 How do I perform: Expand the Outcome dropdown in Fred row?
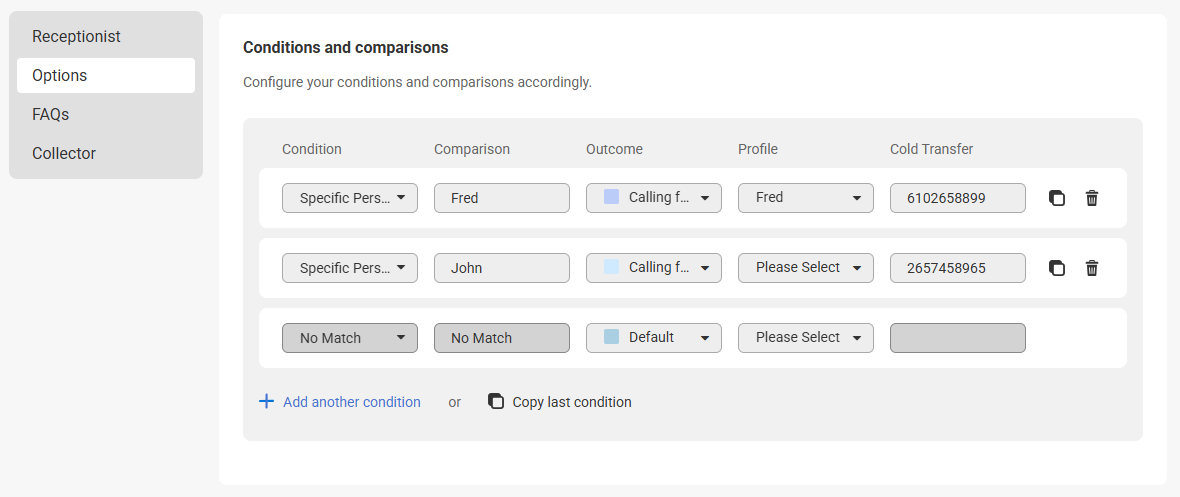coord(654,198)
